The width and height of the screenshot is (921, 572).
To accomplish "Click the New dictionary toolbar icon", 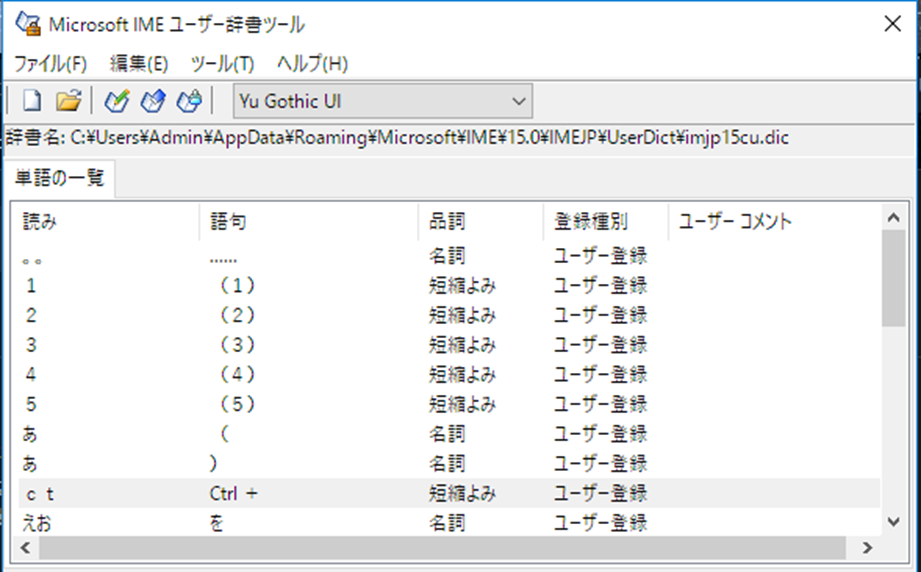I will 32,101.
